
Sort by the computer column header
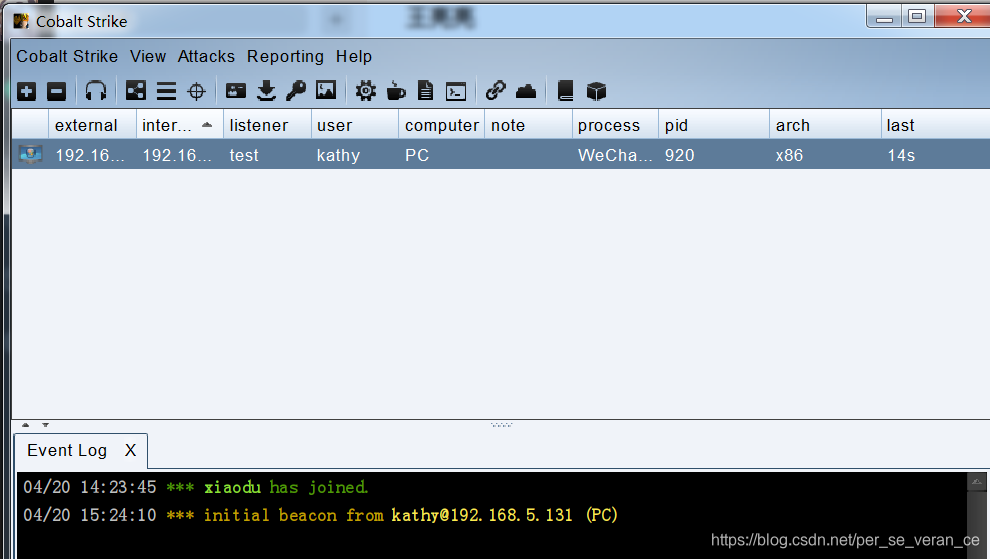441,125
